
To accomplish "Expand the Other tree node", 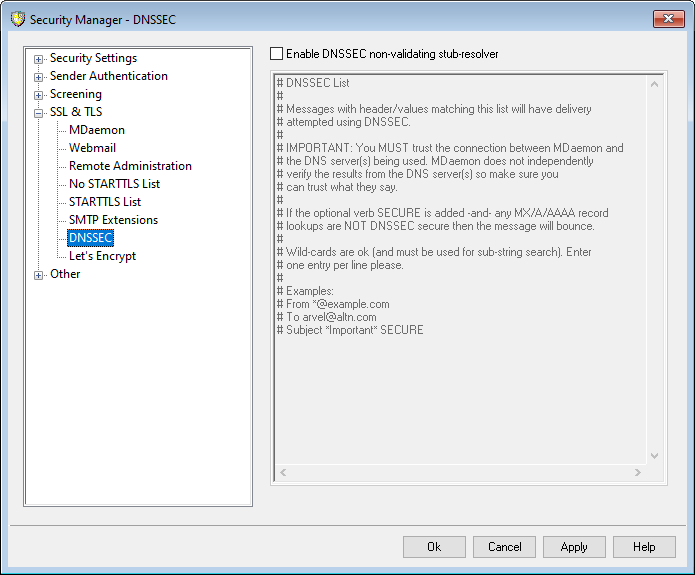I will 39,275.
